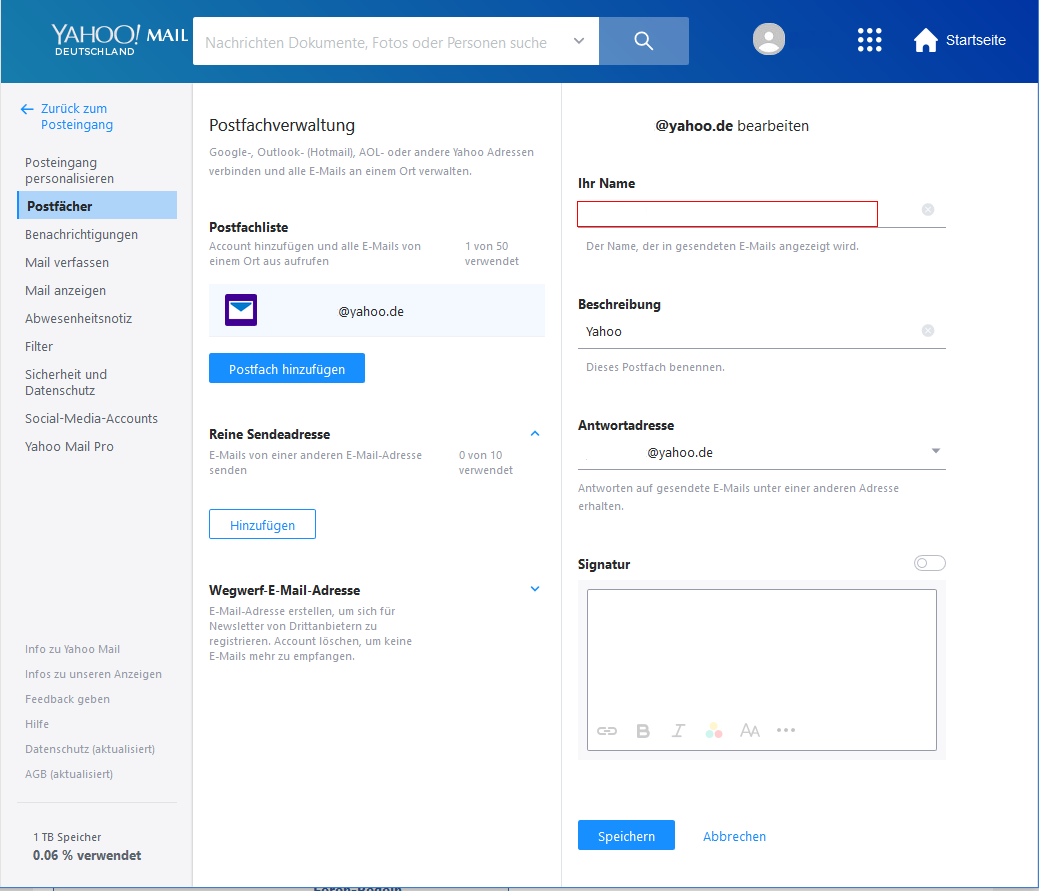Click the '1 TB Speicher' storage text
This screenshot has height=891, width=1039.
[x=67, y=837]
